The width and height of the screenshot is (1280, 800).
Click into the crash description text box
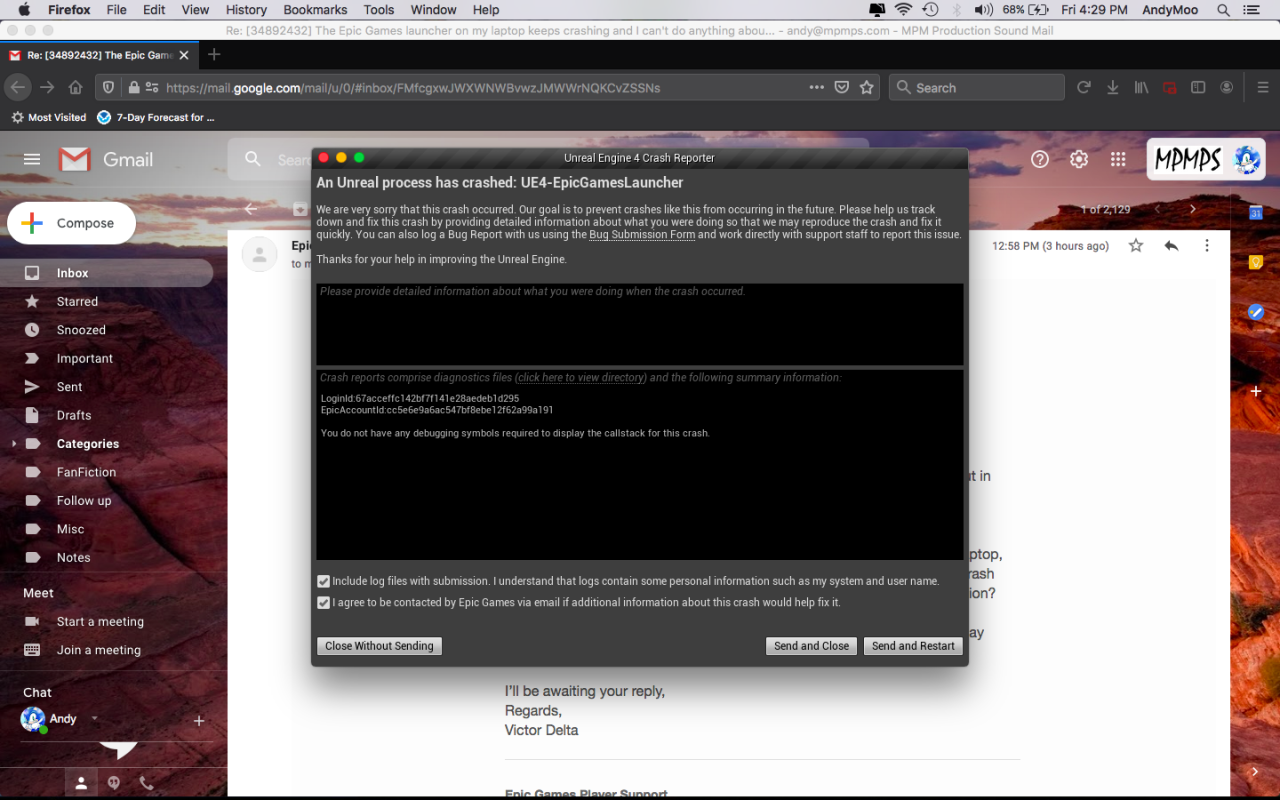click(x=640, y=324)
